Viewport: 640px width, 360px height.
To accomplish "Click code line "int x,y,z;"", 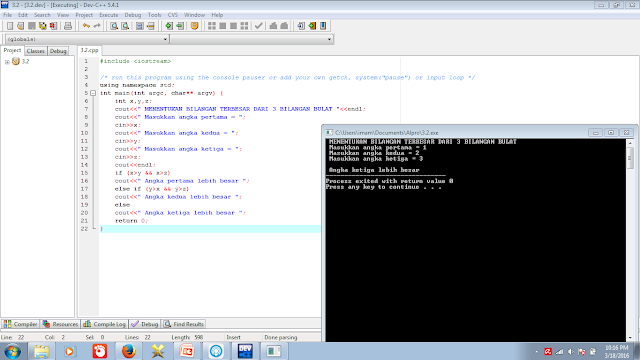I will 133,101.
